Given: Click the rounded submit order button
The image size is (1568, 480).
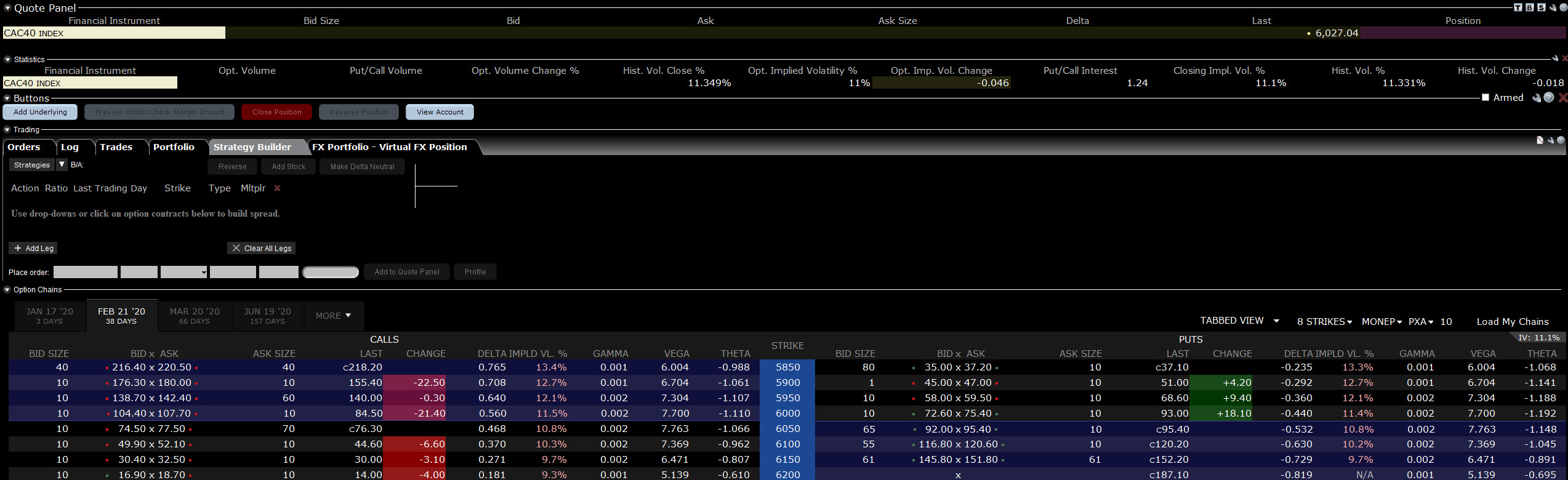Looking at the screenshot, I should coord(331,272).
